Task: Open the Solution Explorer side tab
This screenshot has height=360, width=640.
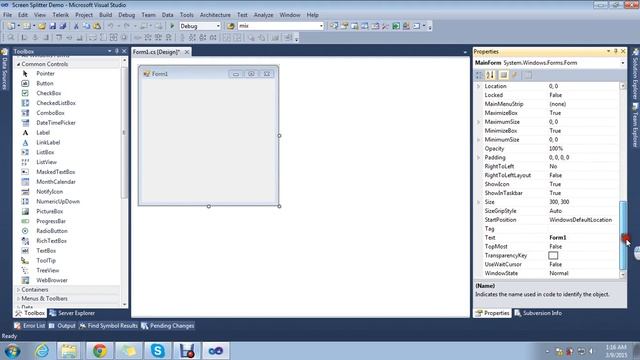Action: (635, 73)
